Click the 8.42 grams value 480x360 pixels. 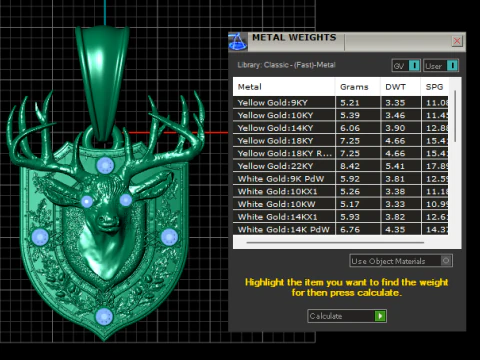(350, 166)
